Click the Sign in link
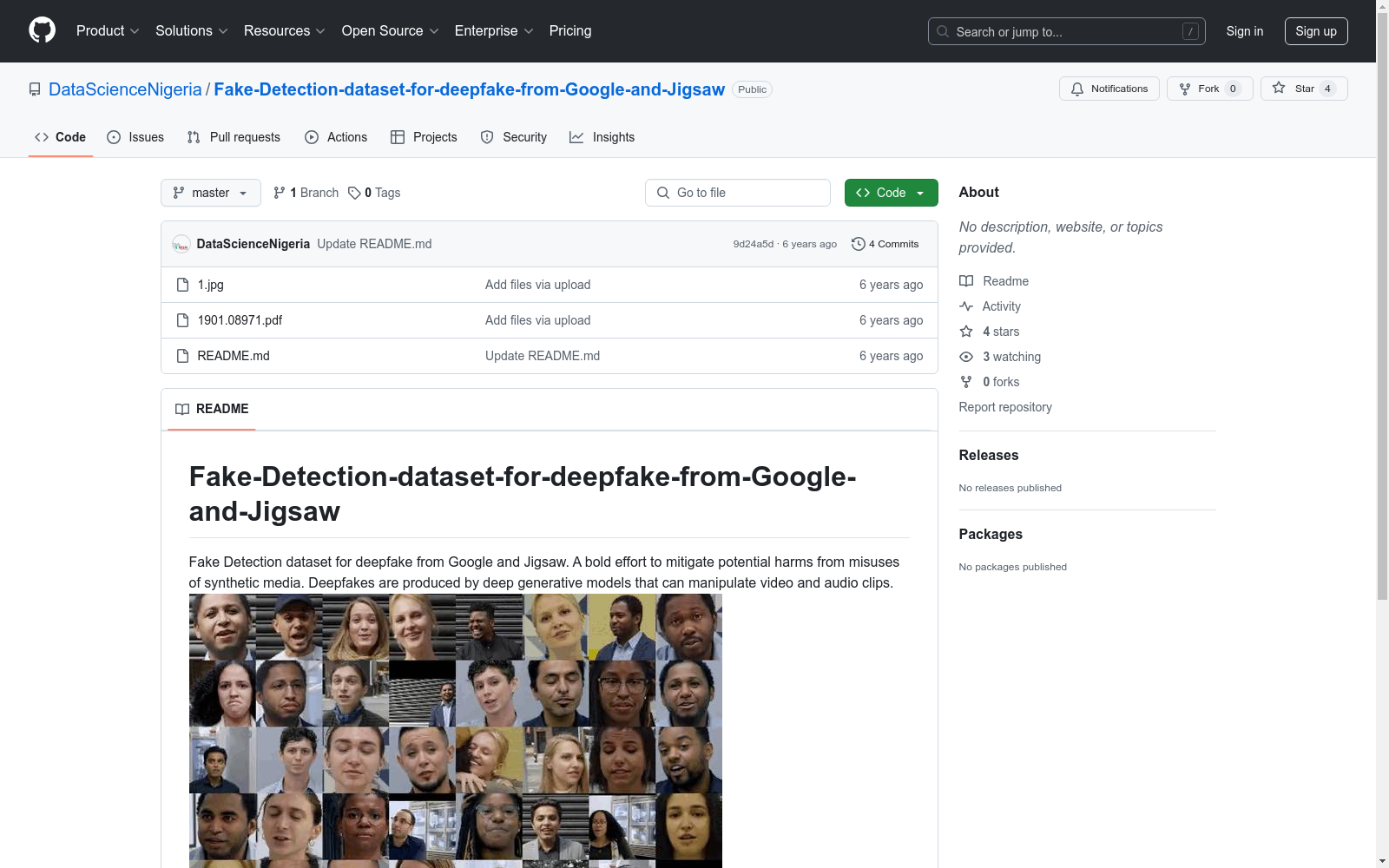 pyautogui.click(x=1245, y=31)
